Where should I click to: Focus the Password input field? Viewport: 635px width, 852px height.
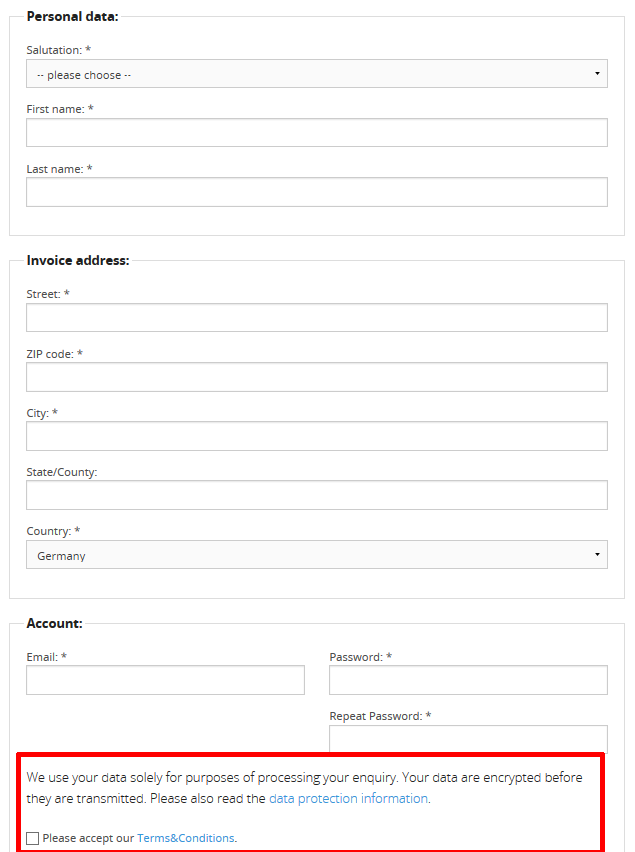(x=468, y=680)
